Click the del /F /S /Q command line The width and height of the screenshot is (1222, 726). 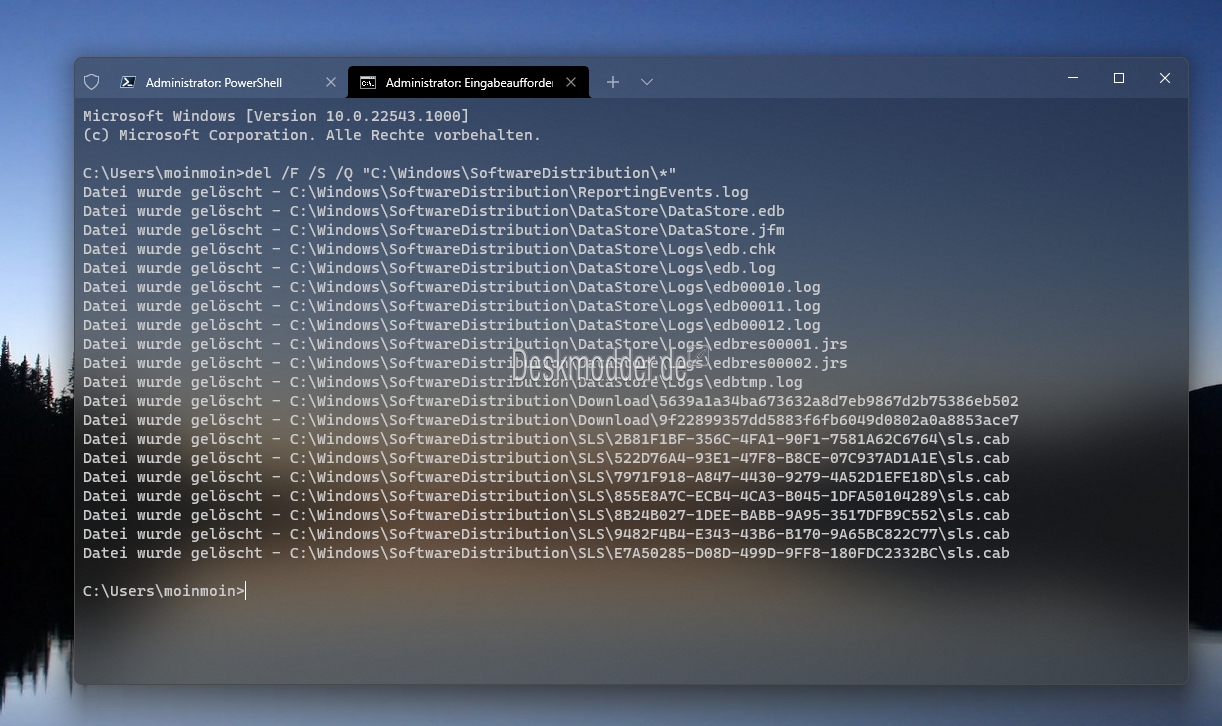point(380,173)
